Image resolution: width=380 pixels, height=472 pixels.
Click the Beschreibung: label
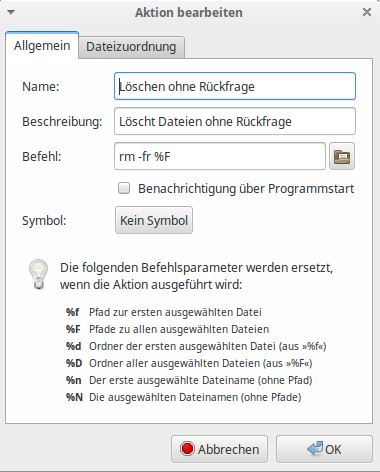tap(62, 122)
